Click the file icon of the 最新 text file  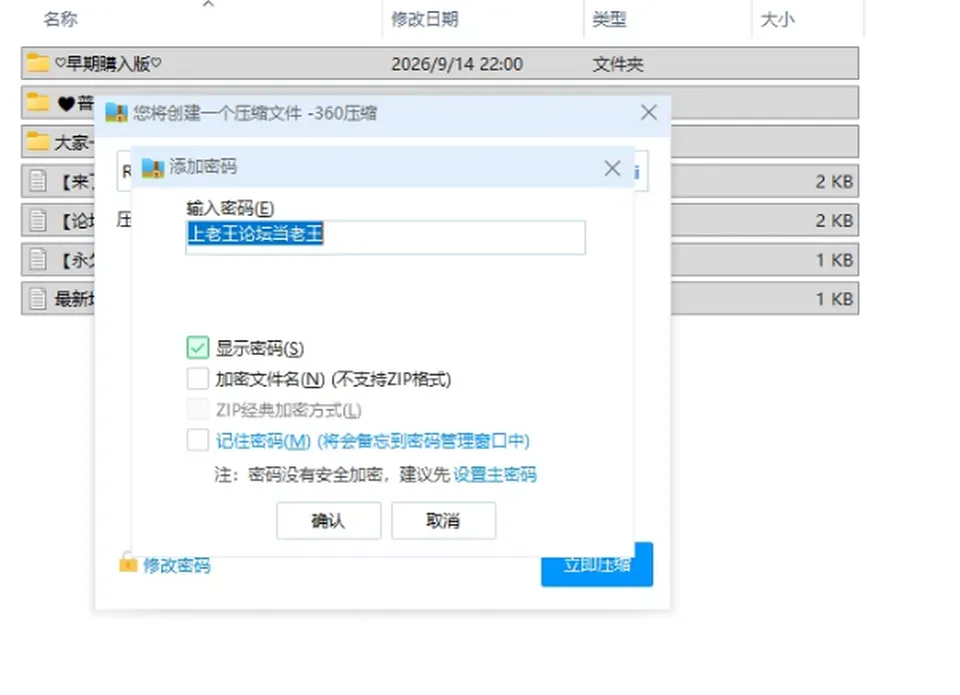[38, 299]
